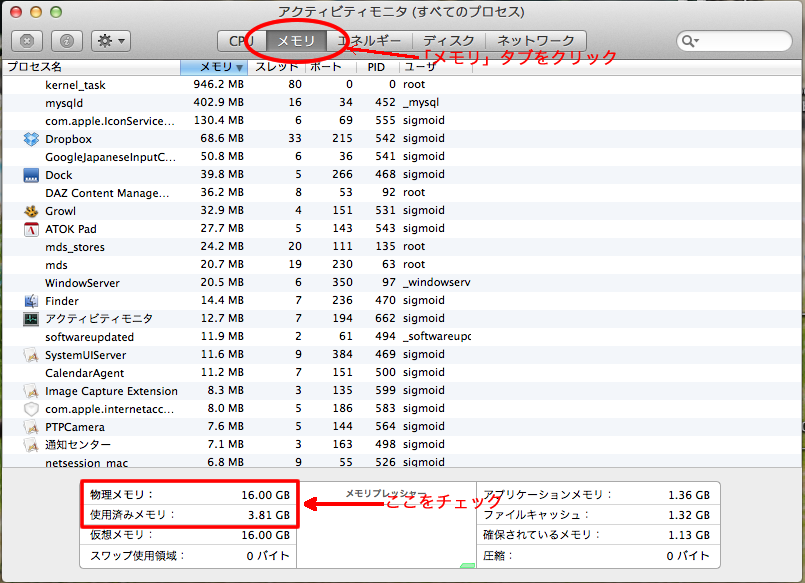Select the CalendarAgent process
Image resolution: width=805 pixels, height=583 pixels.
point(401,373)
